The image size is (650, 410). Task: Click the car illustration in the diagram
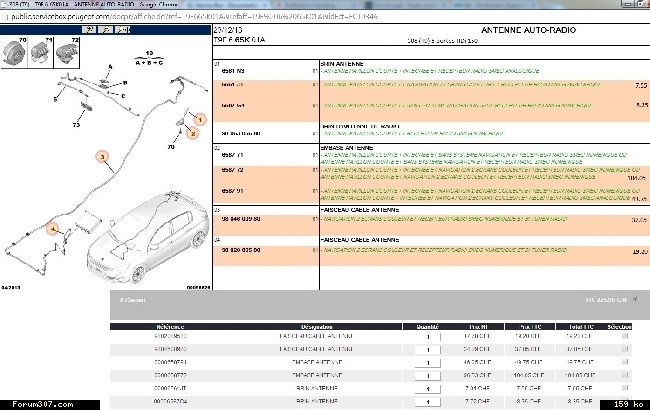pos(148,238)
